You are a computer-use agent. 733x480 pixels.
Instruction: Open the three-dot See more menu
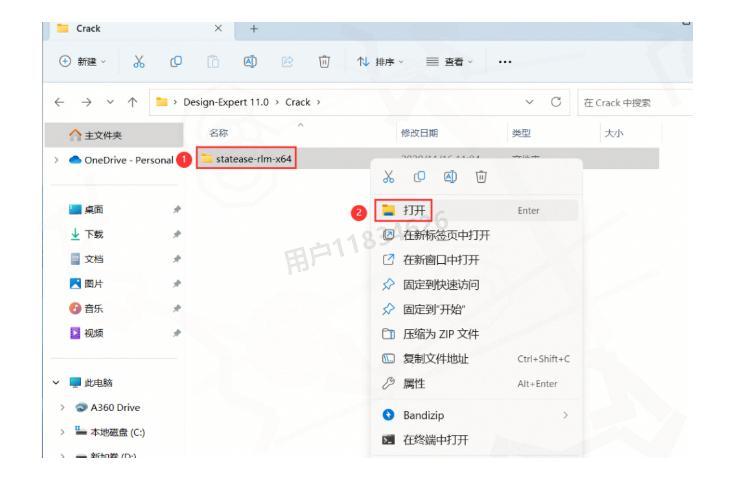[x=505, y=62]
